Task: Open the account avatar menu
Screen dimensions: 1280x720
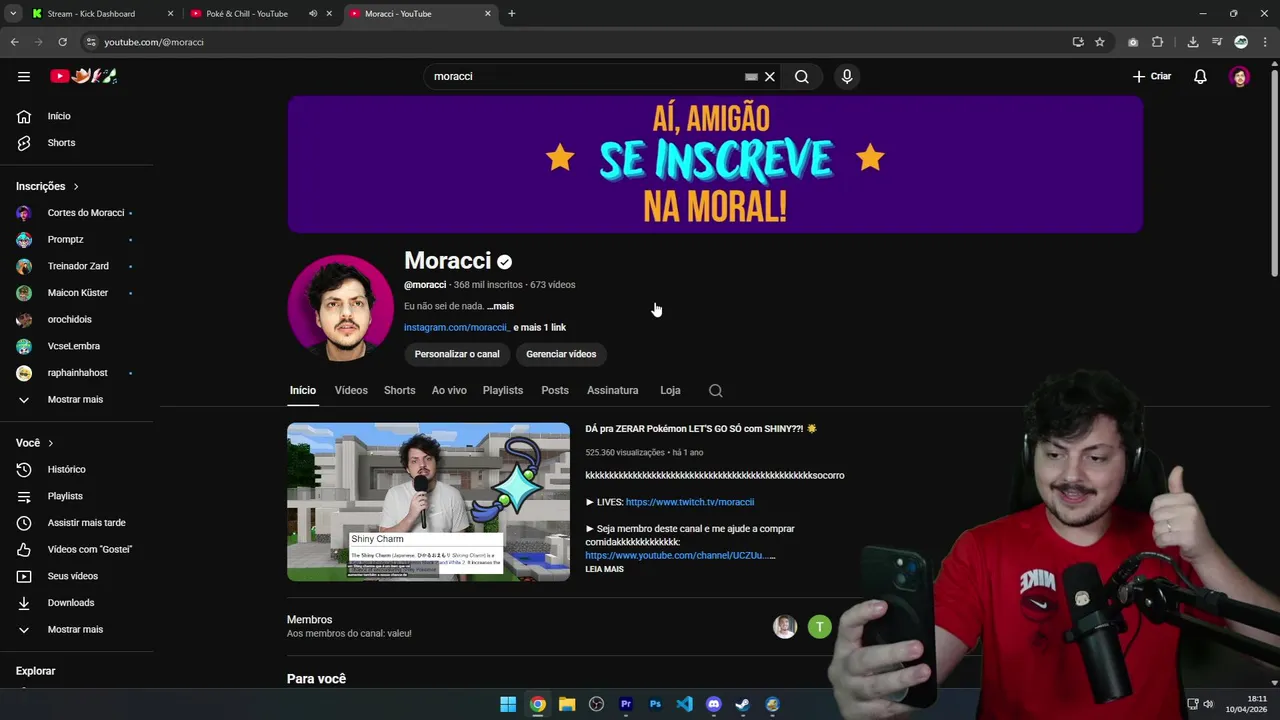Action: 1240,76
